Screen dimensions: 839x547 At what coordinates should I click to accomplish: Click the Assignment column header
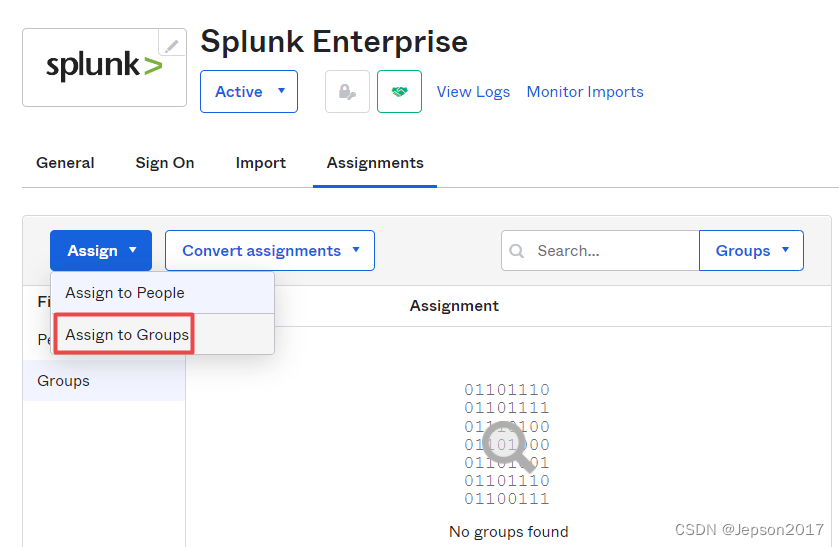454,306
